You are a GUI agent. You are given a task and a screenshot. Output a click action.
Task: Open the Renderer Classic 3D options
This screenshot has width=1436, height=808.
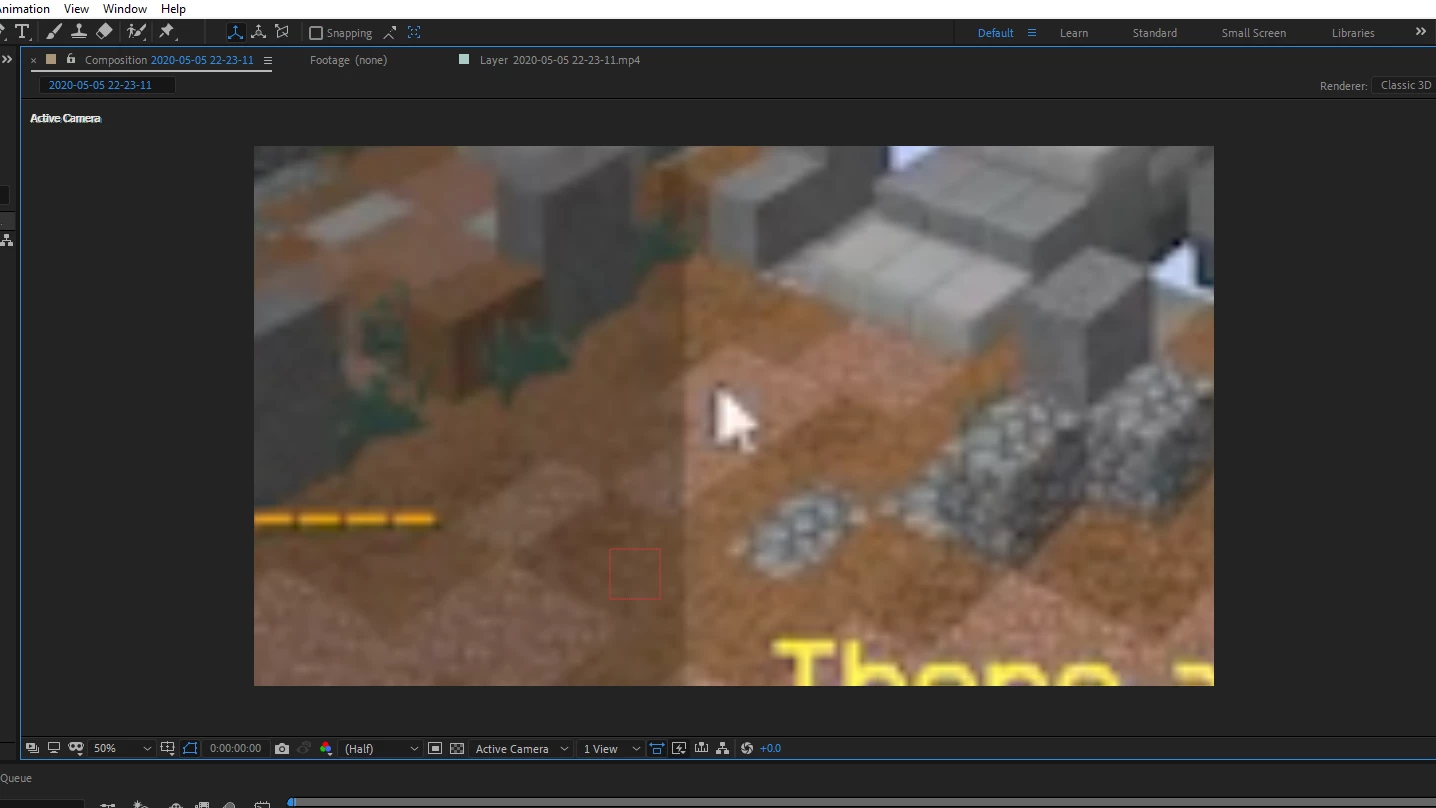pyautogui.click(x=1405, y=85)
